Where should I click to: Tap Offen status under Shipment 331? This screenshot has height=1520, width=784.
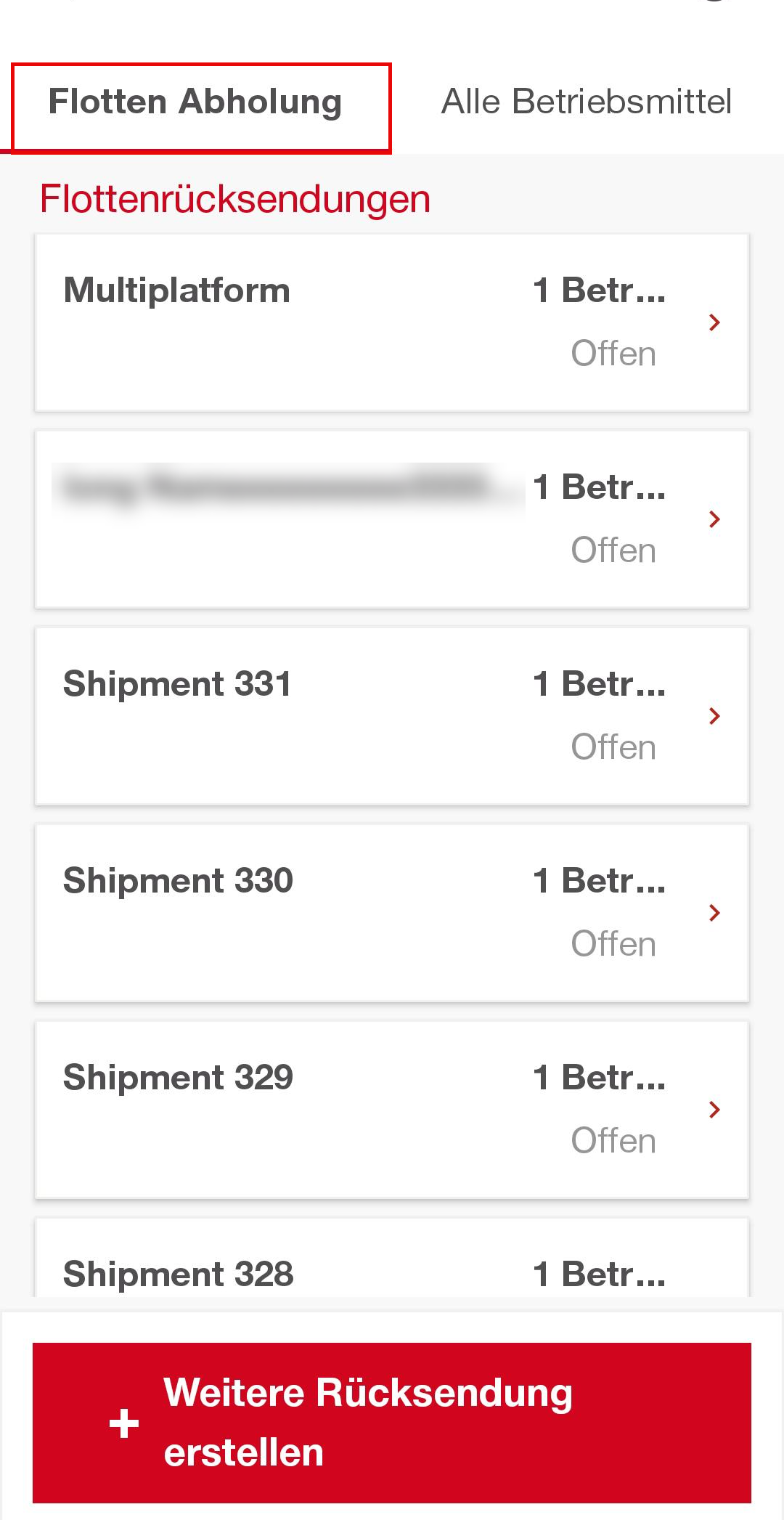pos(613,748)
